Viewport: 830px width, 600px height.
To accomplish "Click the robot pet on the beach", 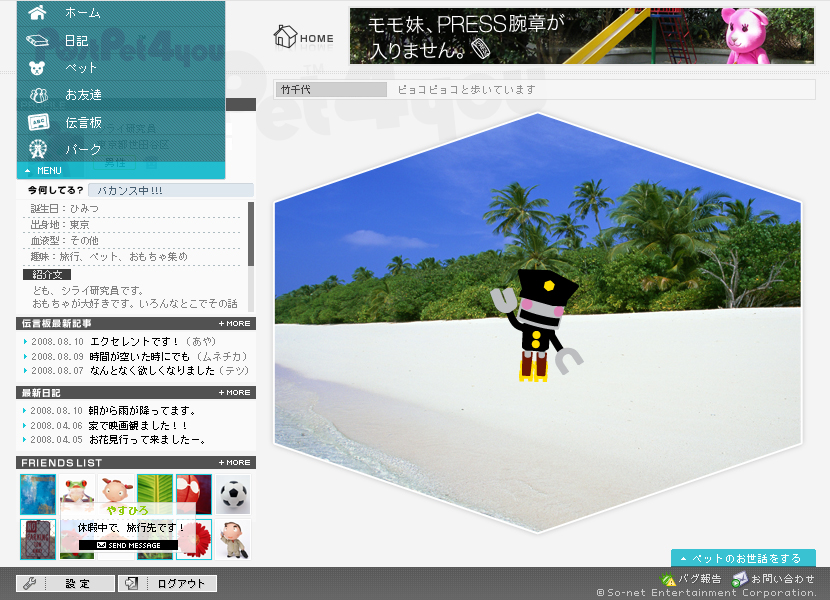I will point(537,325).
